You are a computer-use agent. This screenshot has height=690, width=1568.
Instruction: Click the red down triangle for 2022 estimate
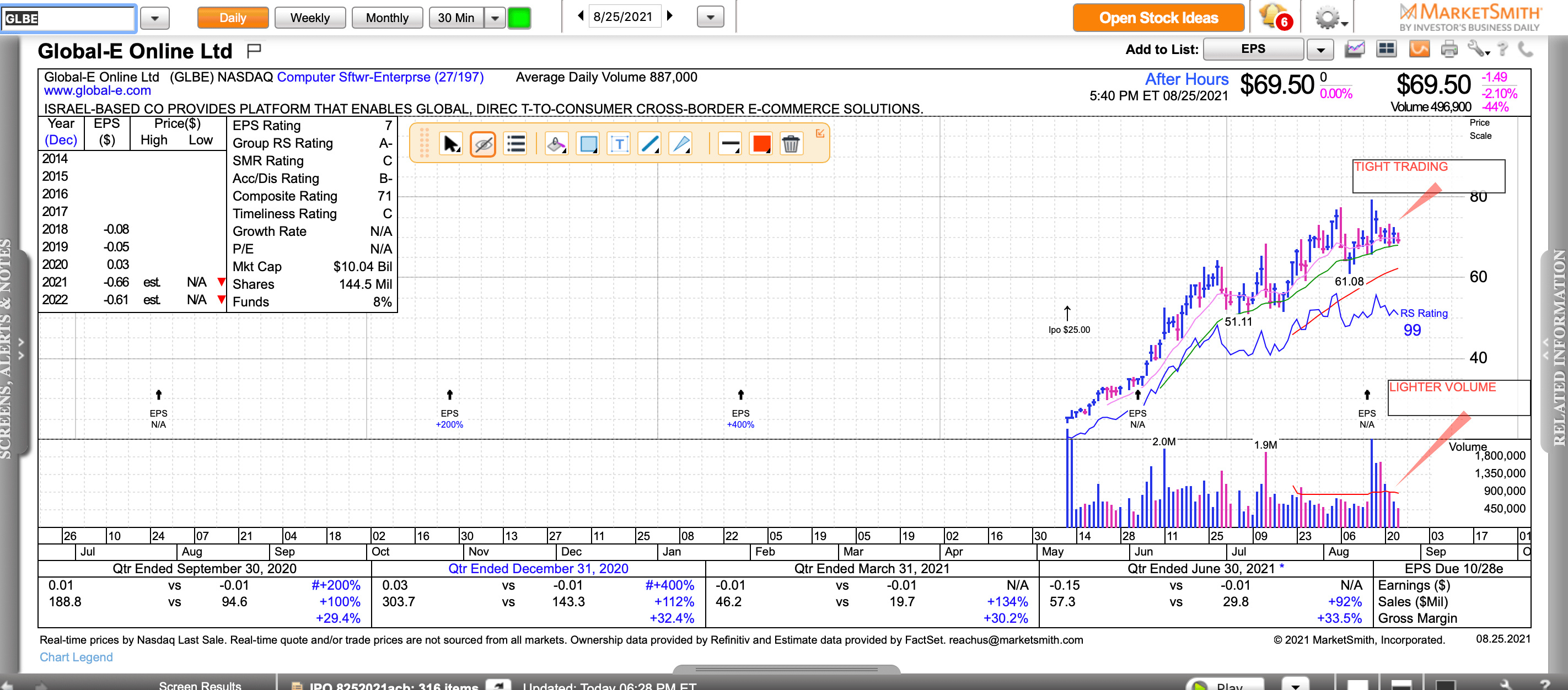(221, 299)
